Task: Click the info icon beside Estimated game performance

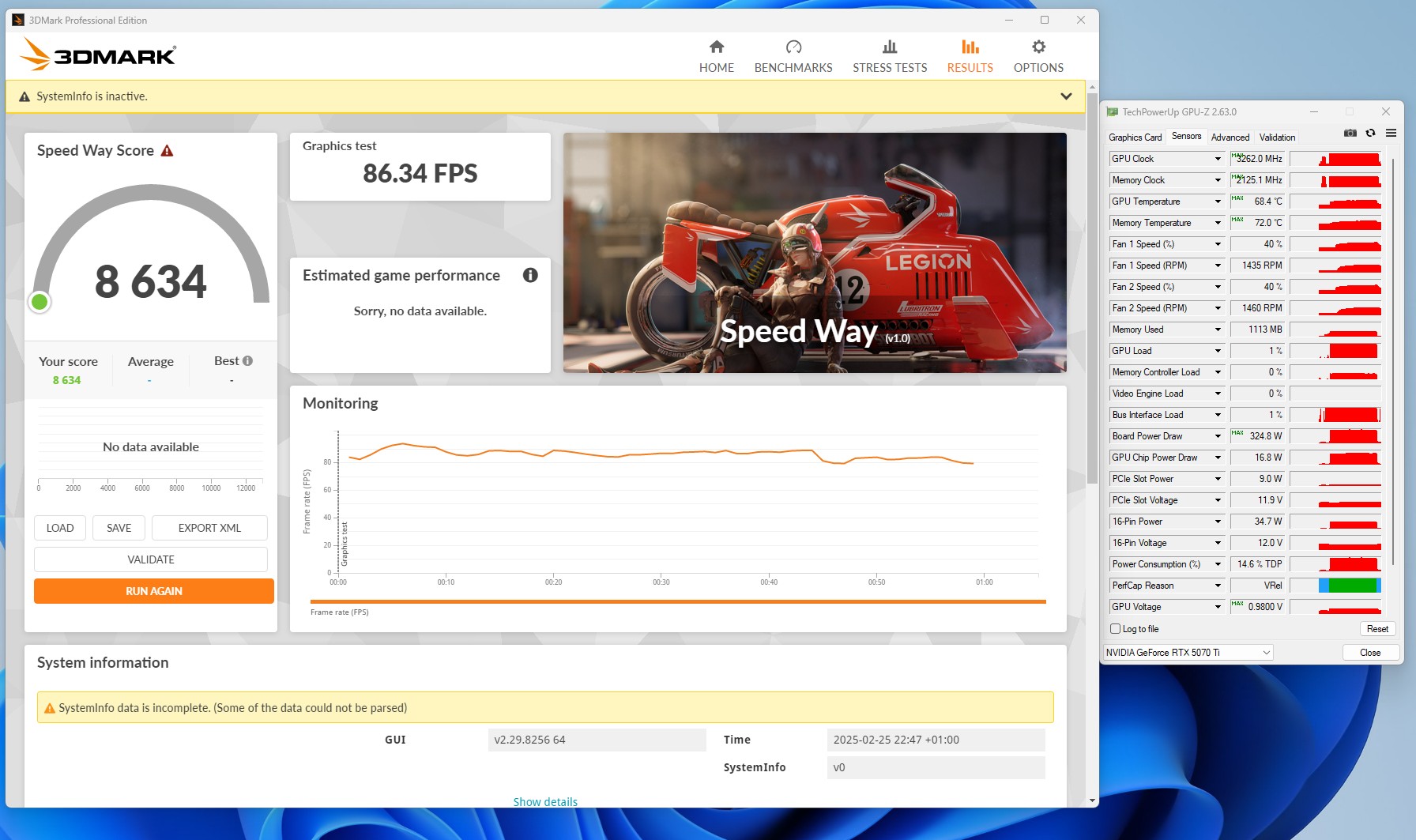Action: pyautogui.click(x=530, y=275)
